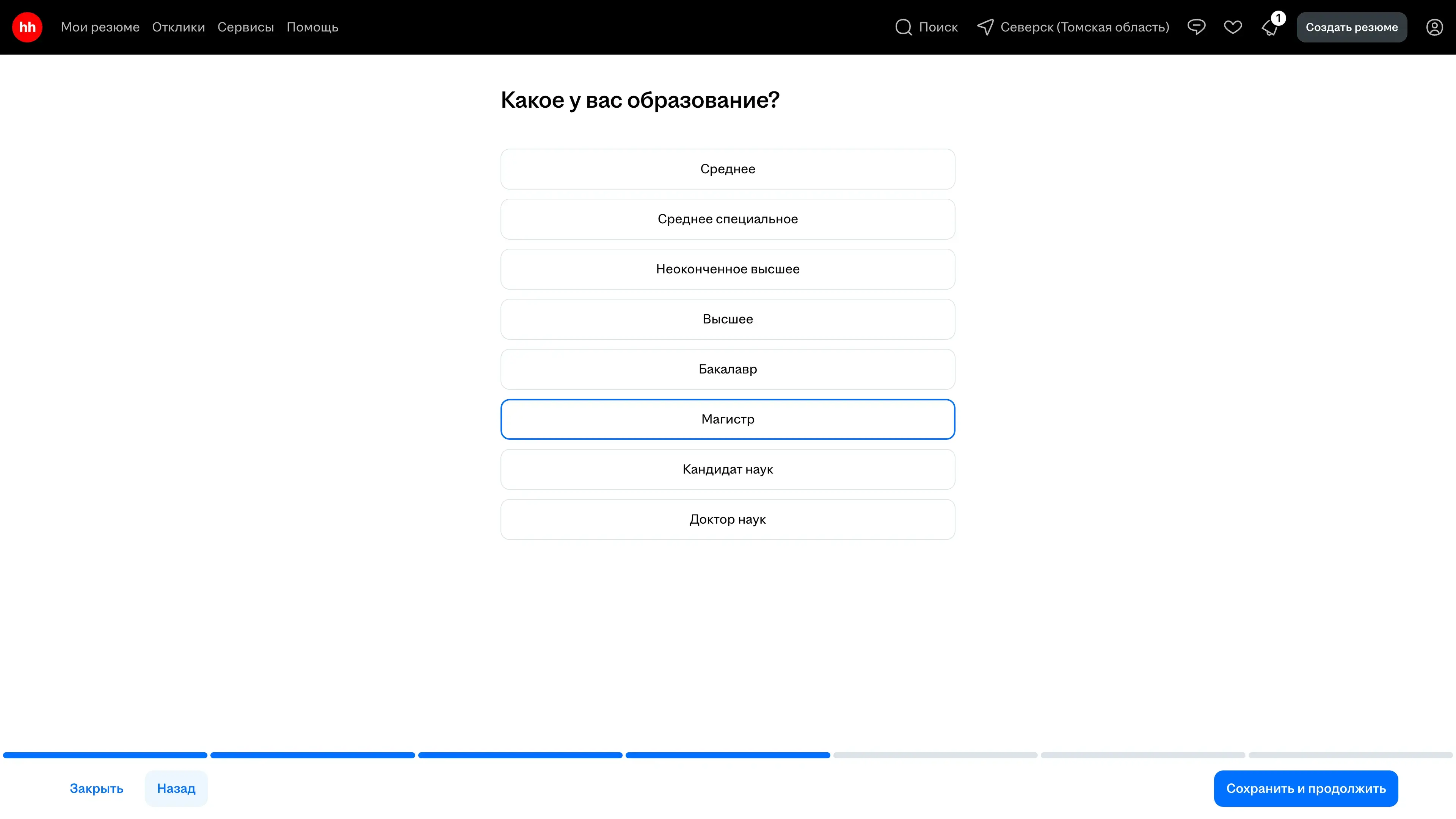Click Сохранить и продолжить button
Image resolution: width=1456 pixels, height=819 pixels.
(1305, 788)
